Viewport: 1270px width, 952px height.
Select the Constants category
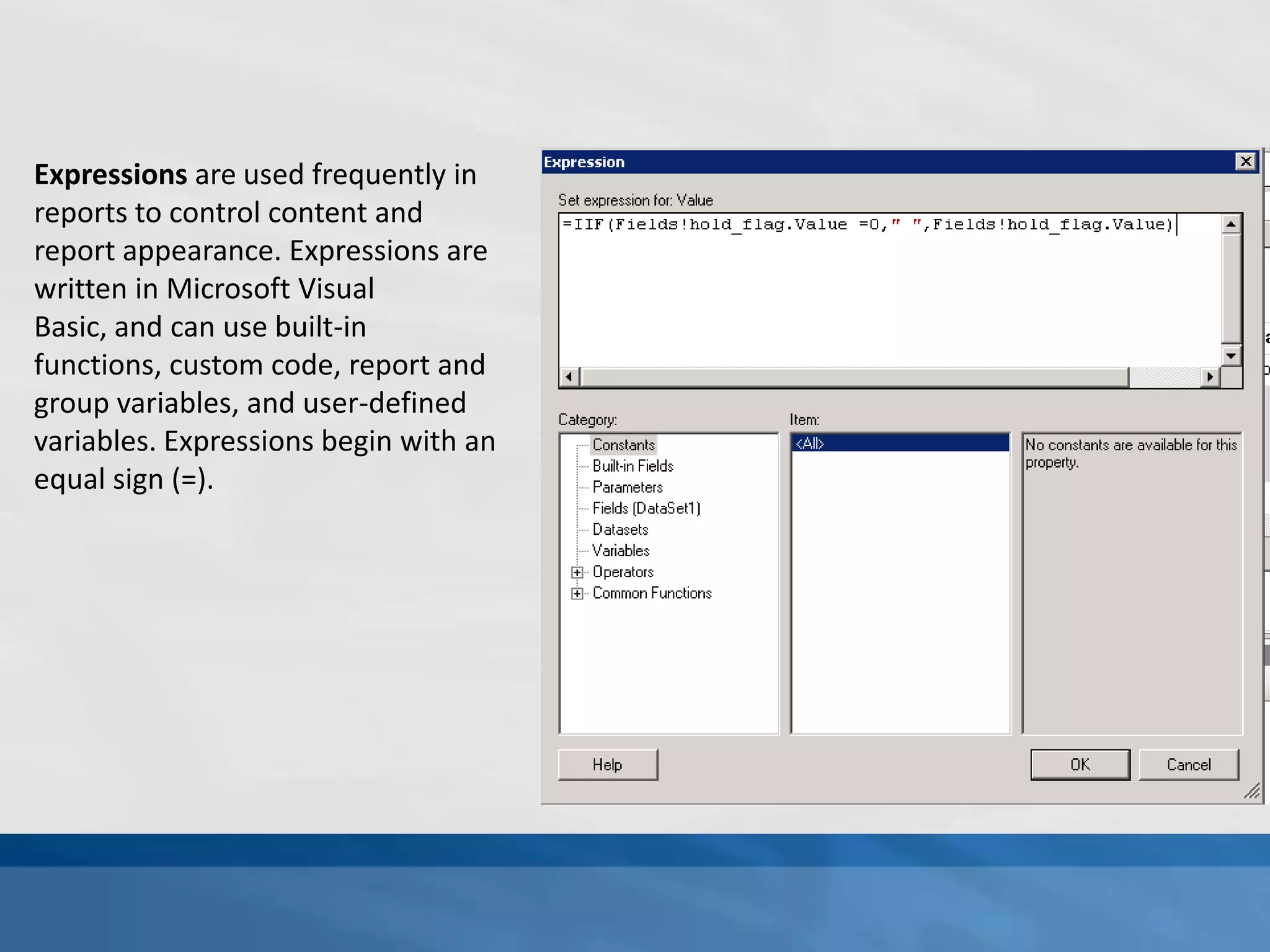coord(623,445)
